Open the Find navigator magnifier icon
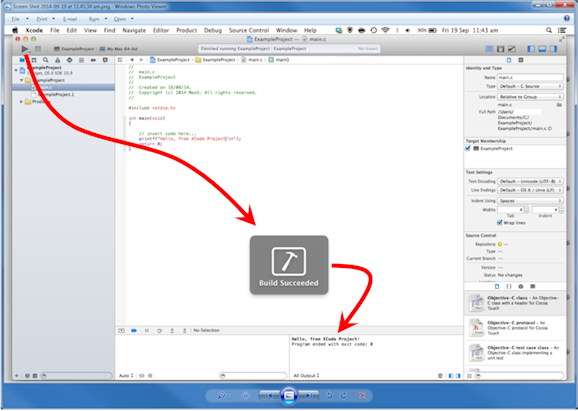Screen dimensions: 578x411 [45, 60]
